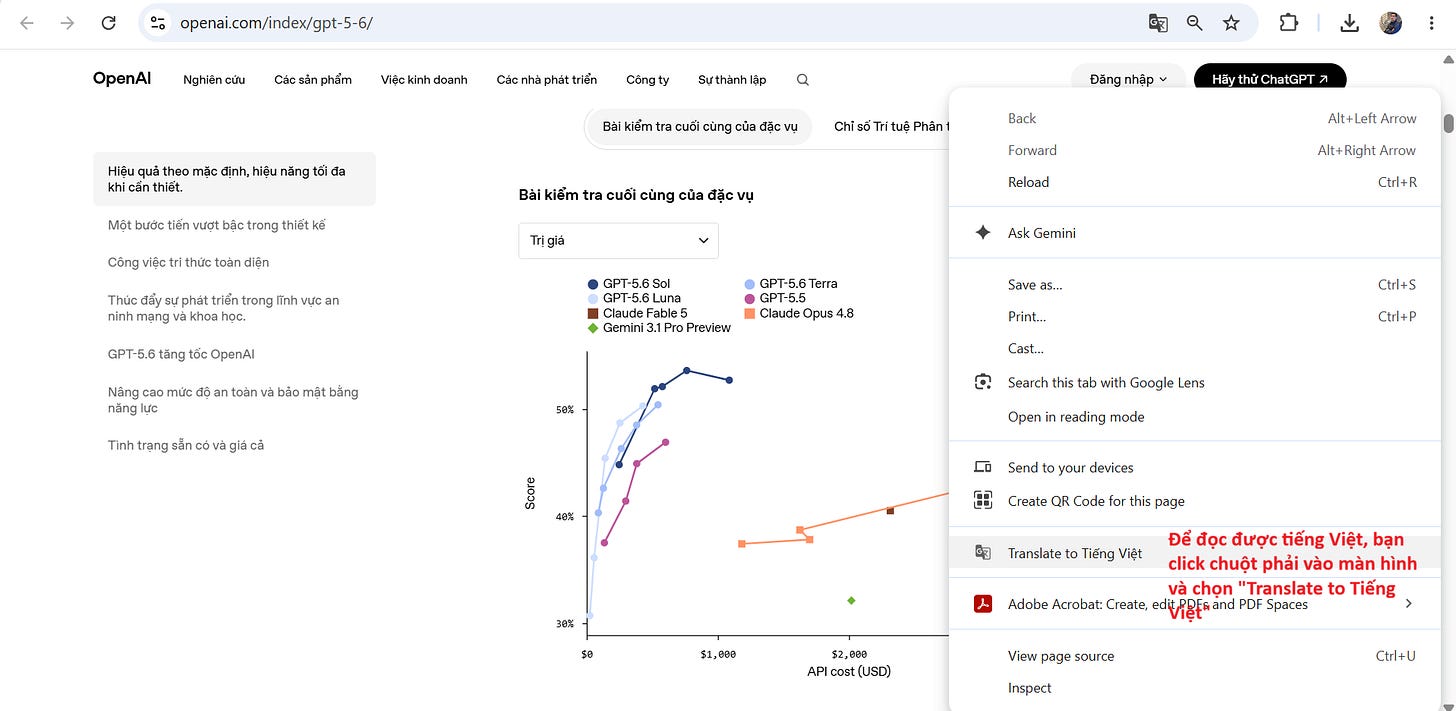Choose Send to your devices
Image resolution: width=1456 pixels, height=711 pixels.
click(x=1195, y=468)
